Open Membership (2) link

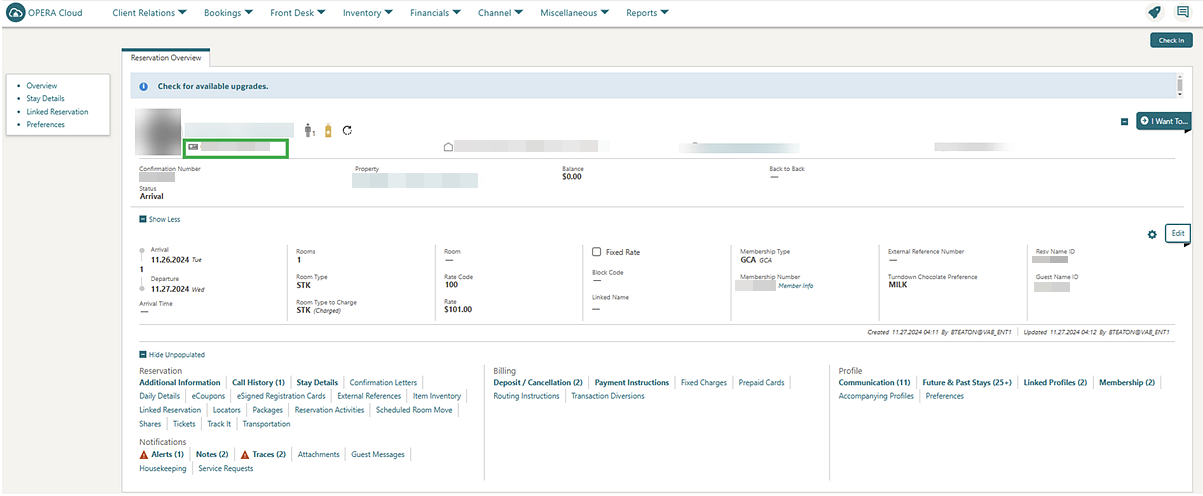pyautogui.click(x=1127, y=383)
